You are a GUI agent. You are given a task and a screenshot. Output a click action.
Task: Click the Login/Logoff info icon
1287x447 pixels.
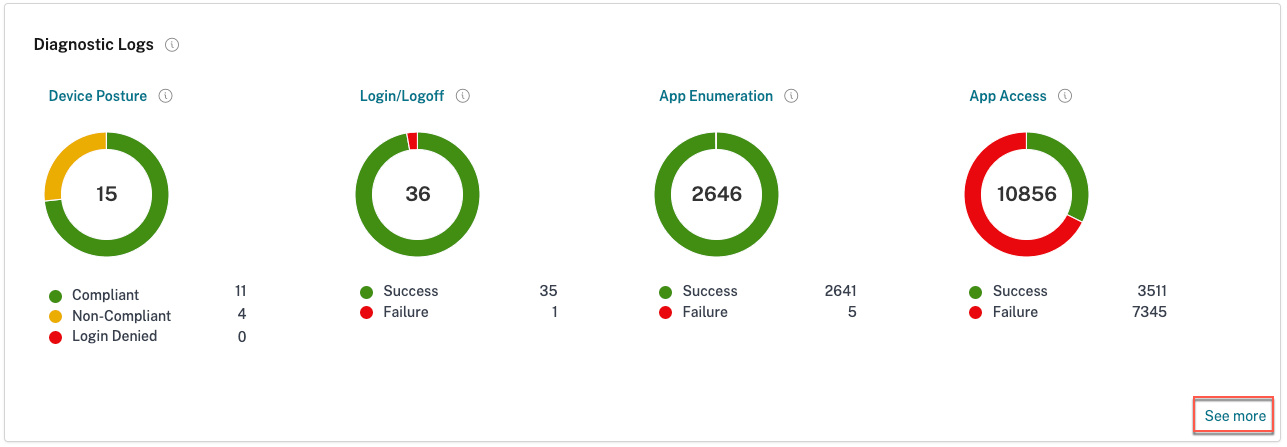click(x=463, y=96)
